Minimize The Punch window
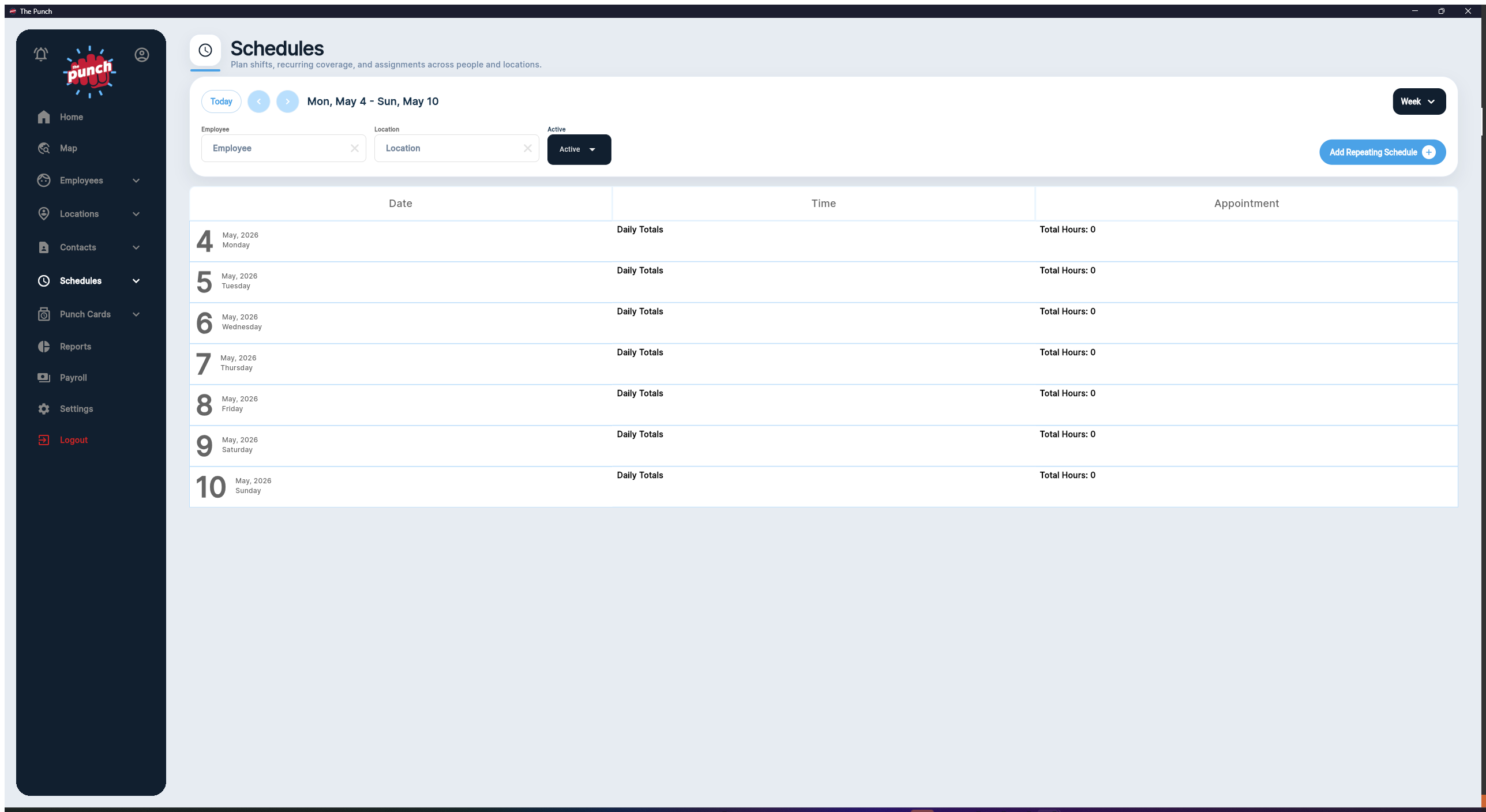Screen dimensions: 1486x812 click(1415, 11)
